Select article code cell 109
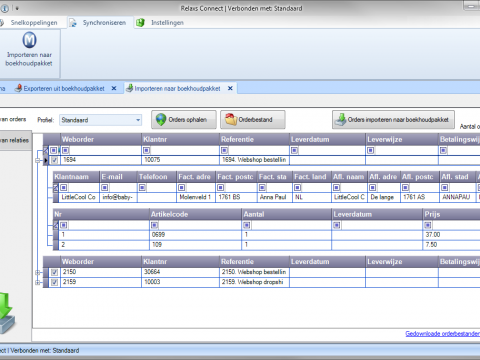Image resolution: width=480 pixels, height=360 pixels. click(x=196, y=245)
